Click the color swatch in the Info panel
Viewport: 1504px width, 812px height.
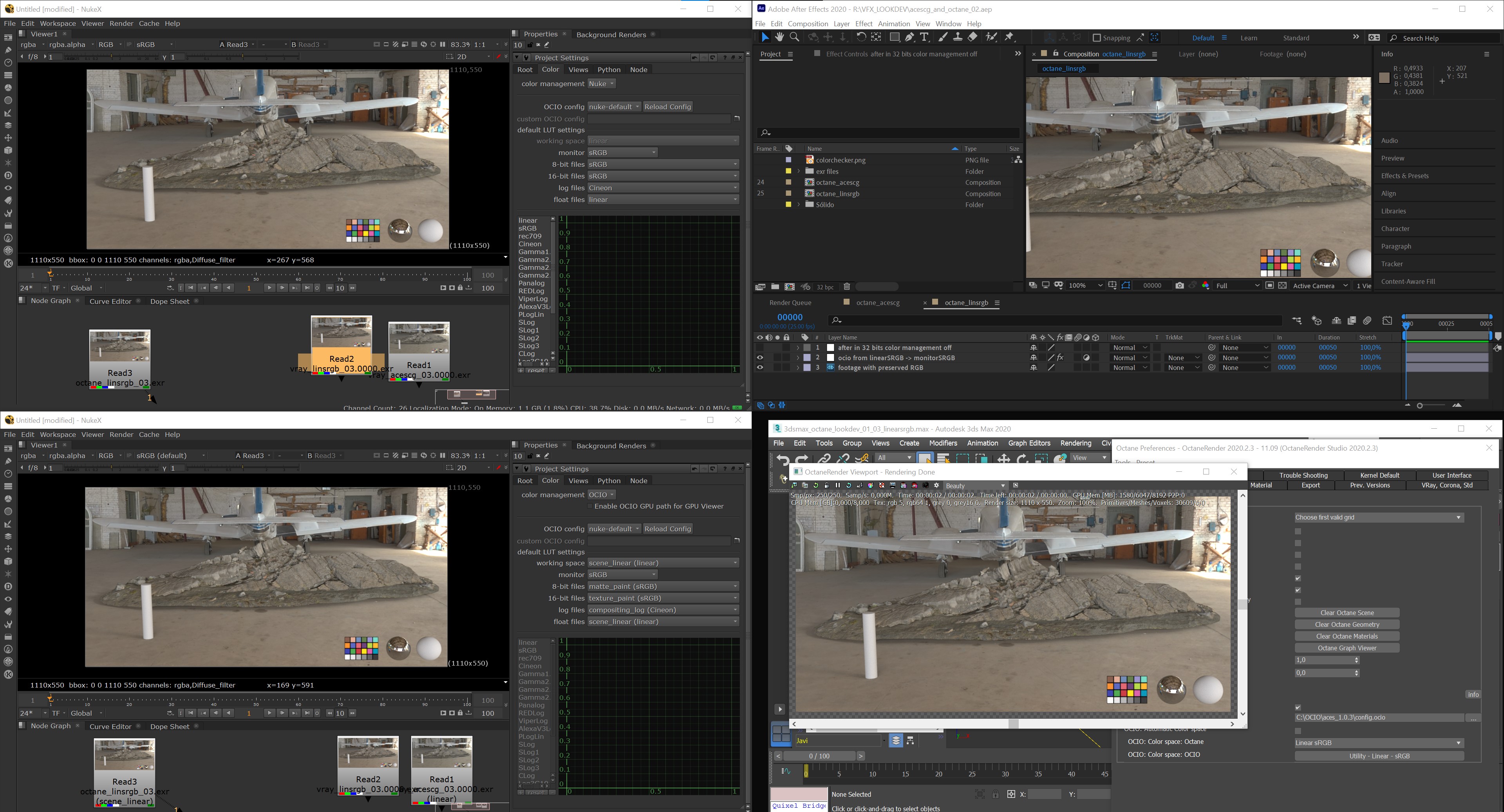coord(1384,78)
